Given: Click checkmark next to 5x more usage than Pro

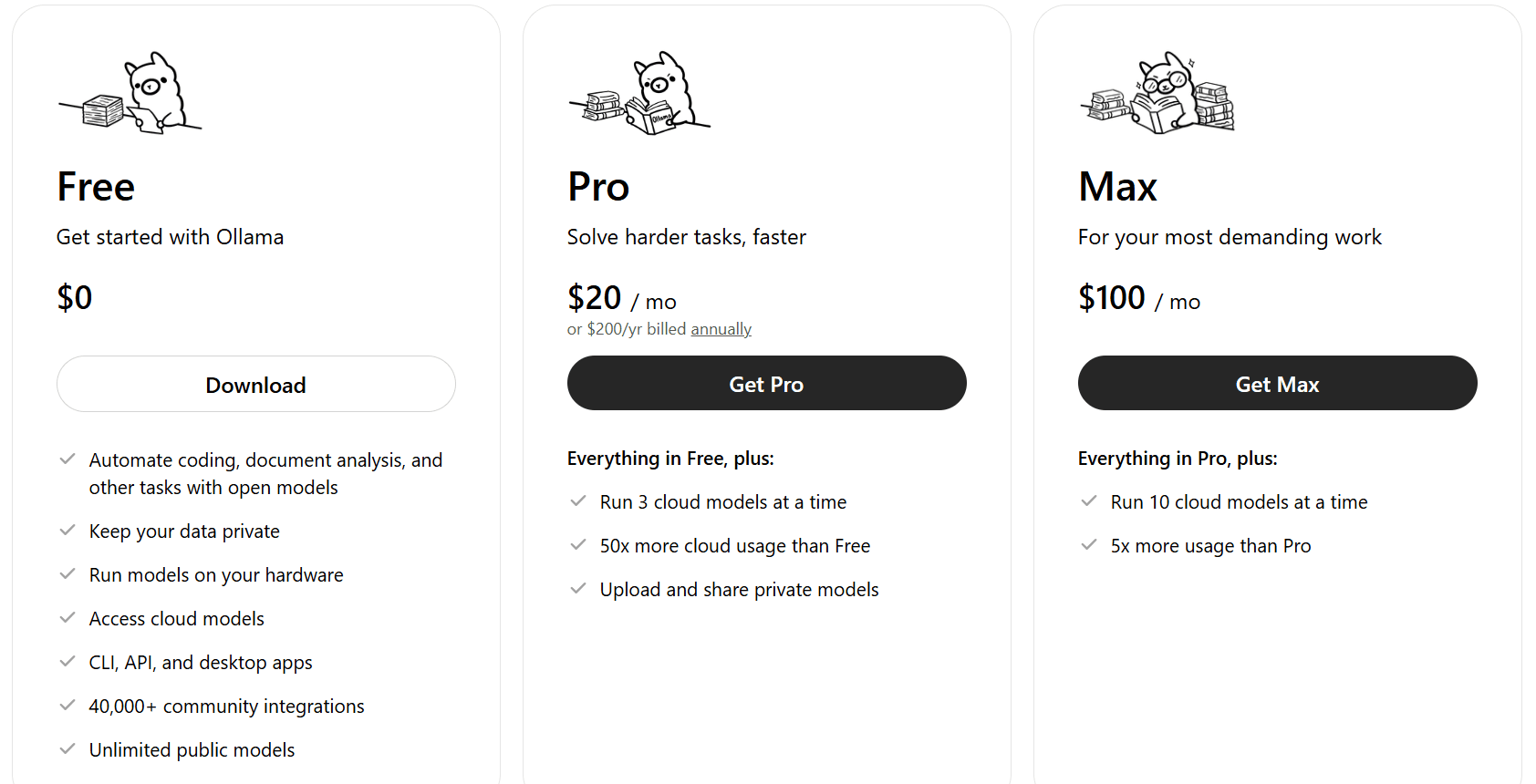Looking at the screenshot, I should tap(1089, 545).
